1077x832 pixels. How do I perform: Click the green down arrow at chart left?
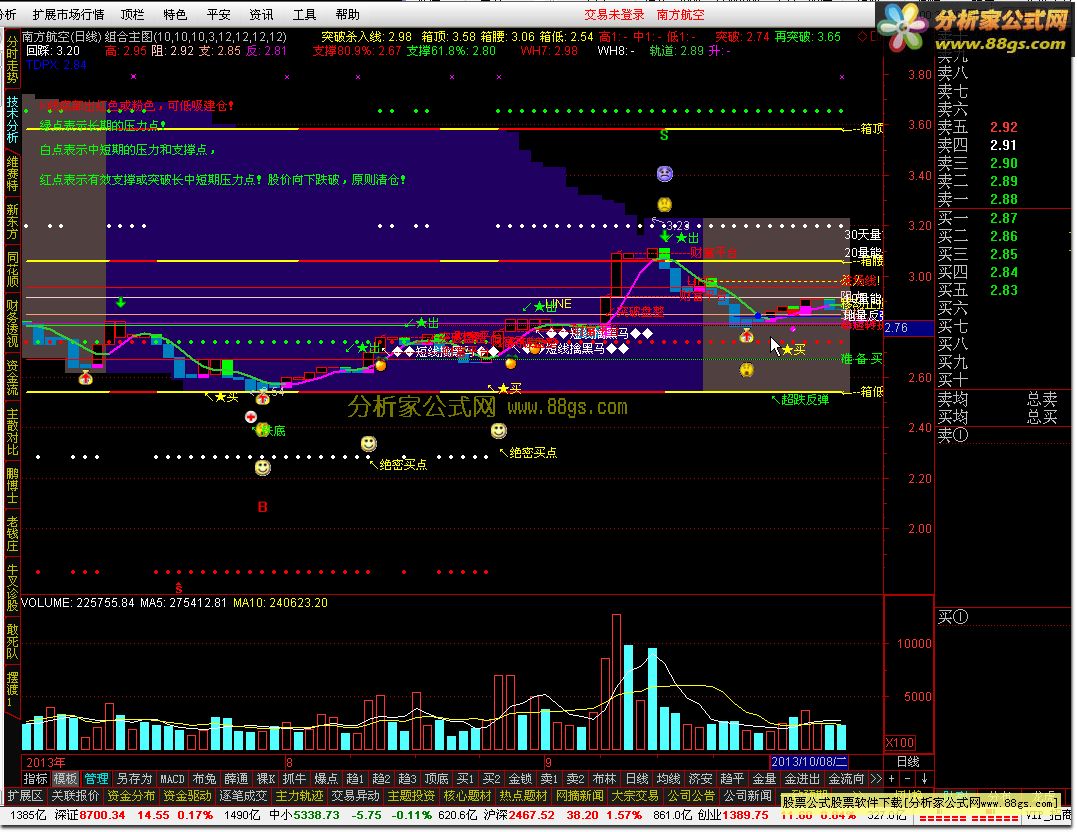click(121, 302)
